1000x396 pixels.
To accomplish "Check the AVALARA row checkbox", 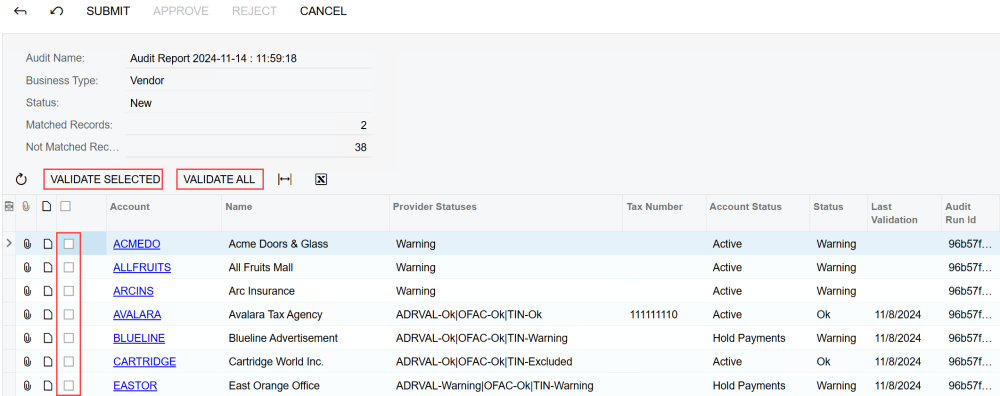I will point(69,314).
